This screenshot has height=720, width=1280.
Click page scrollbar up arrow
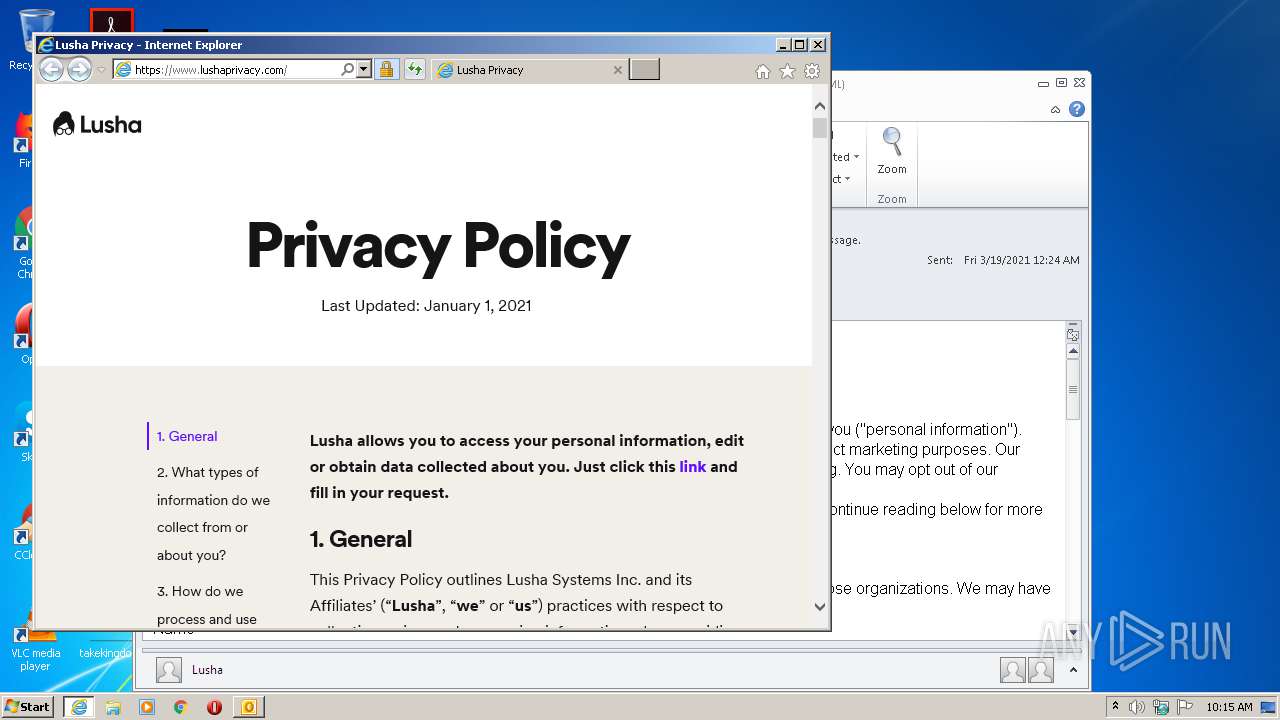click(820, 105)
